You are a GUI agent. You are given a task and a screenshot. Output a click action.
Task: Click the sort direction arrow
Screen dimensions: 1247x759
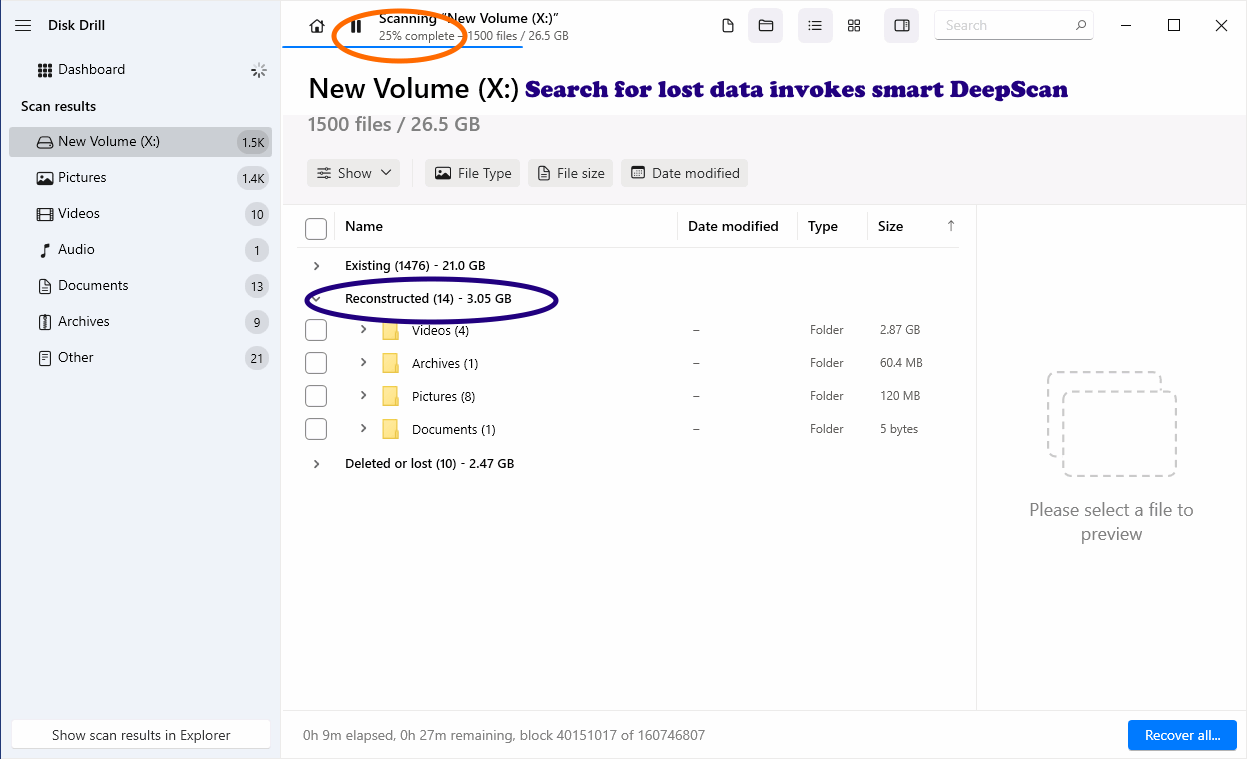pyautogui.click(x=951, y=226)
